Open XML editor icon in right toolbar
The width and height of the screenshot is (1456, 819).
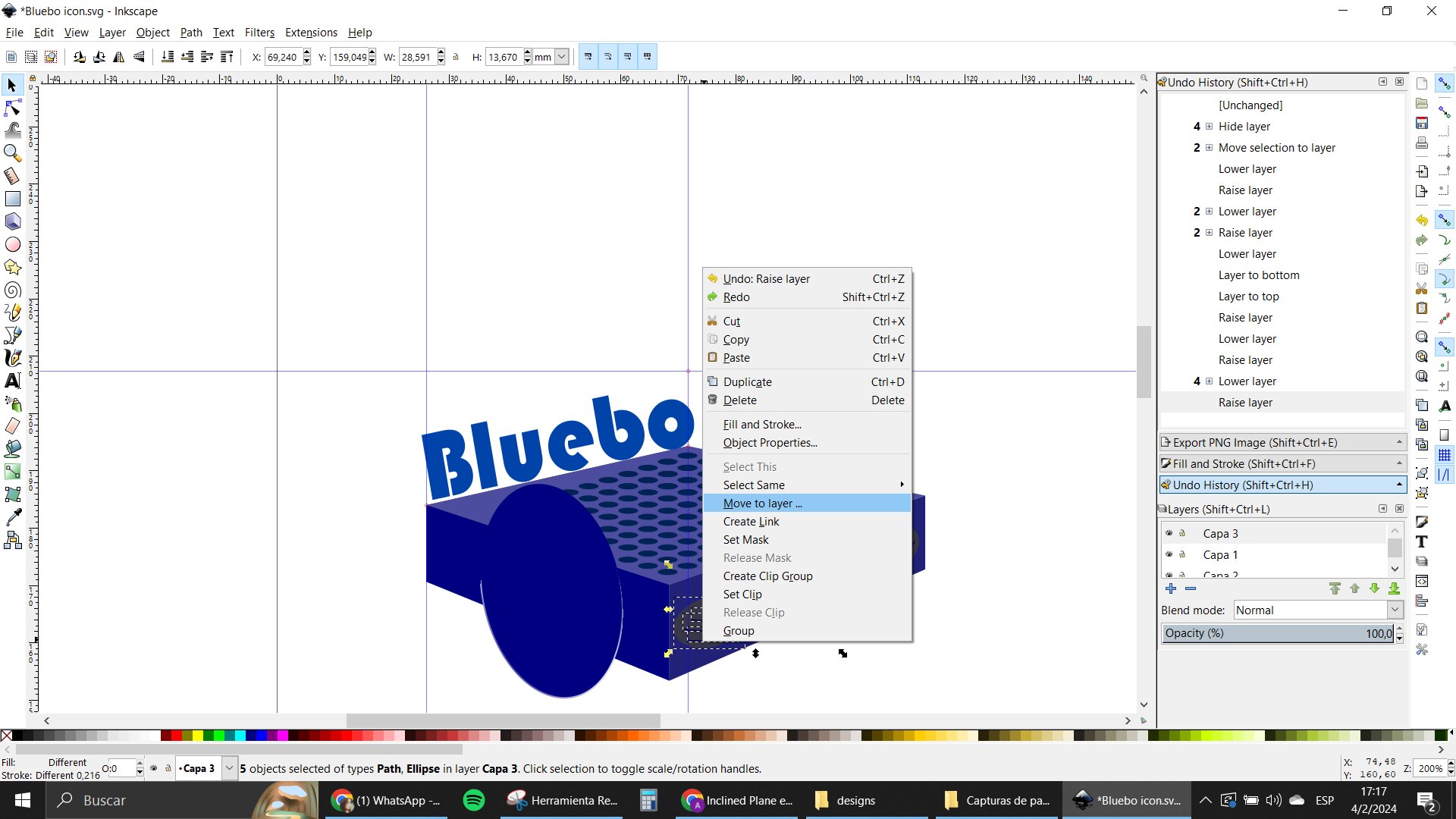[1422, 581]
